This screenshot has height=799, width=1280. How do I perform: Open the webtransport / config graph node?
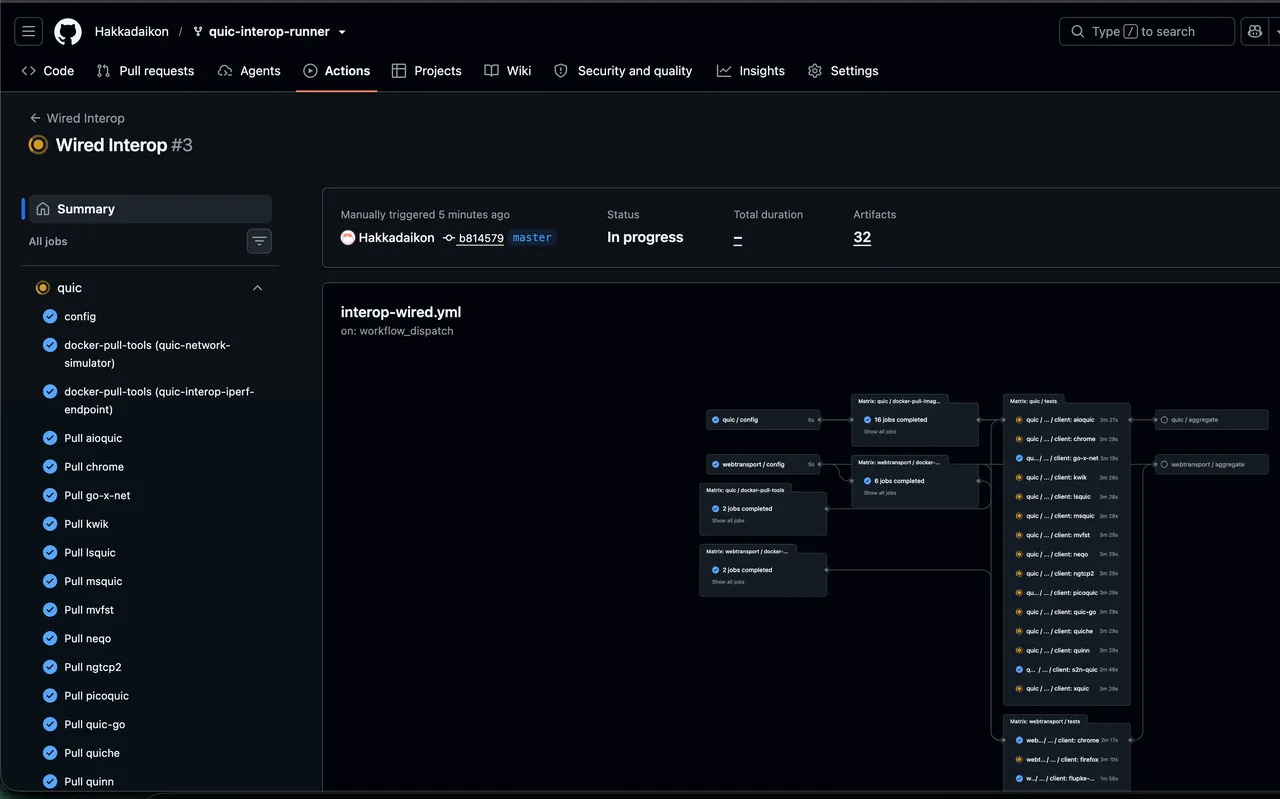762,464
